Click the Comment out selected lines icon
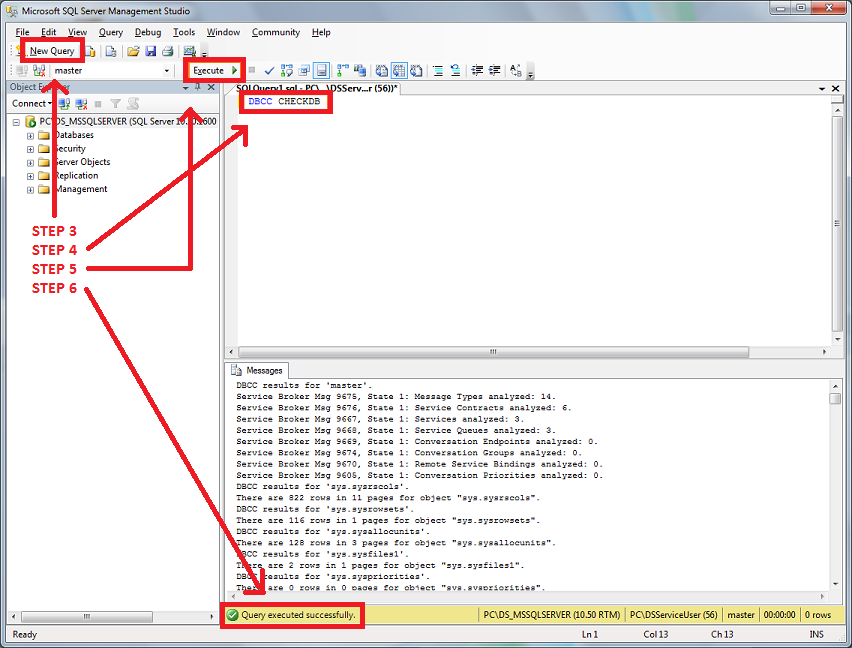852x648 pixels. (x=438, y=71)
